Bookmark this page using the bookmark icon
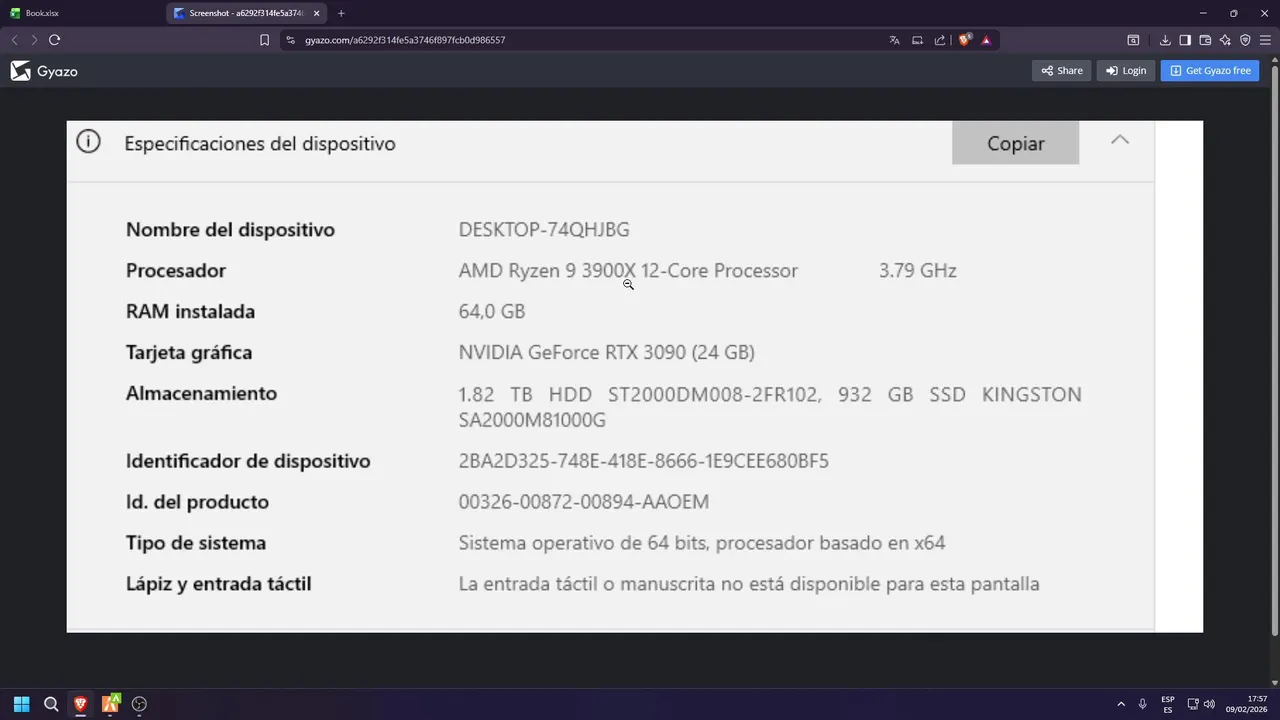 [264, 40]
